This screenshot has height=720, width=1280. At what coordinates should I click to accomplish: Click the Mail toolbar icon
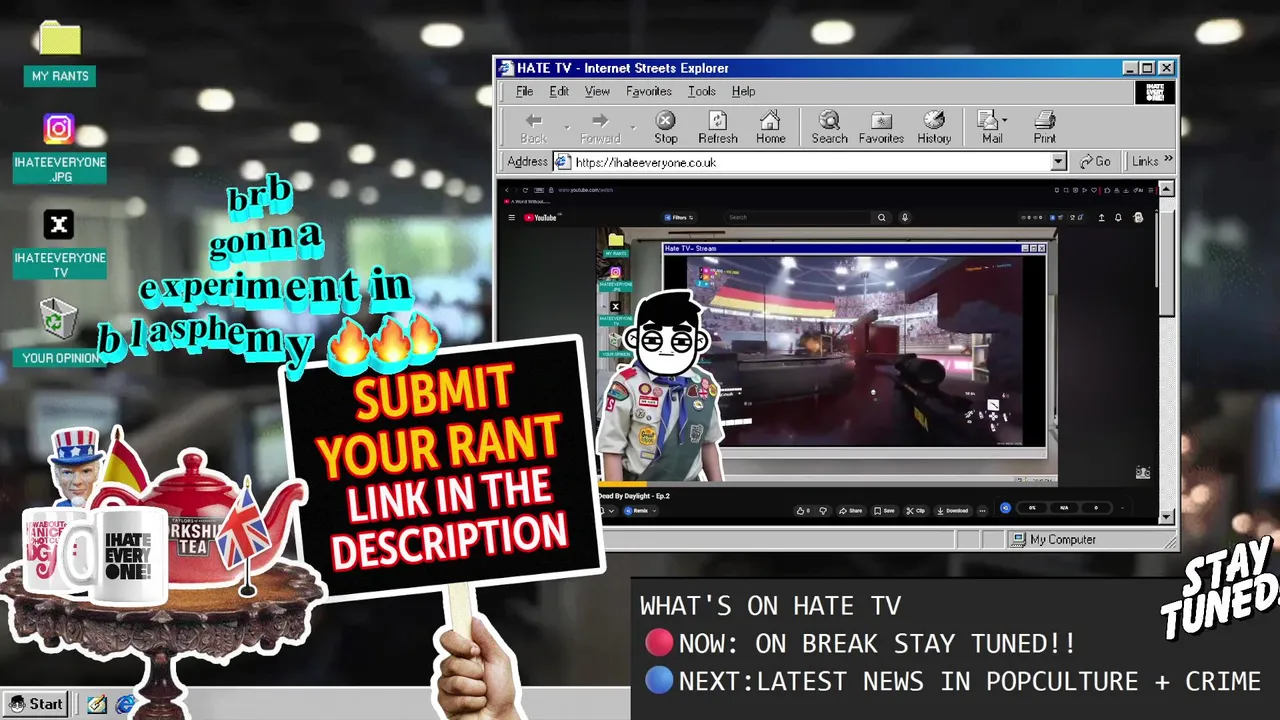991,128
